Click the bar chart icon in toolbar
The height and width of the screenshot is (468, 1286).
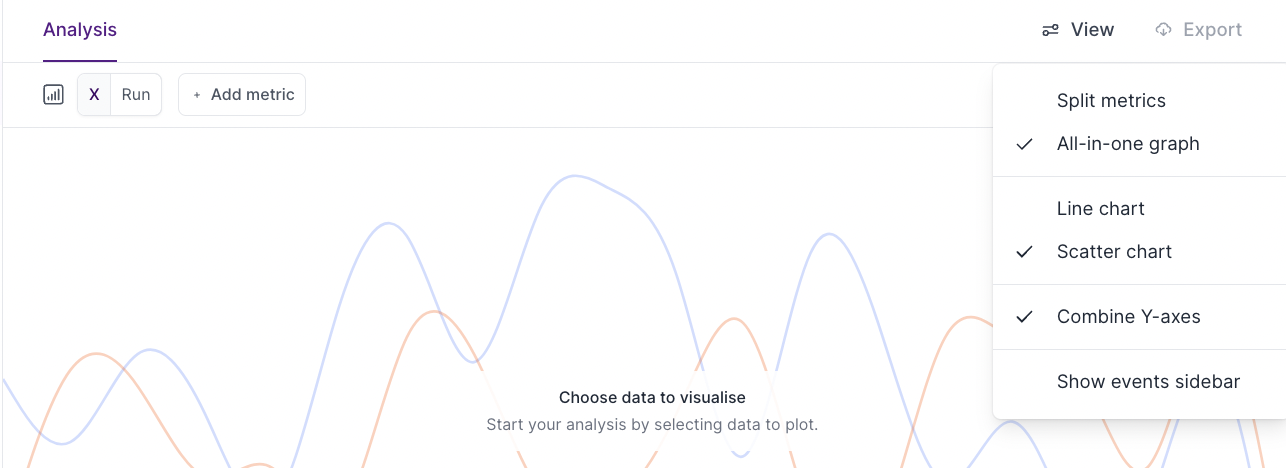coord(54,95)
